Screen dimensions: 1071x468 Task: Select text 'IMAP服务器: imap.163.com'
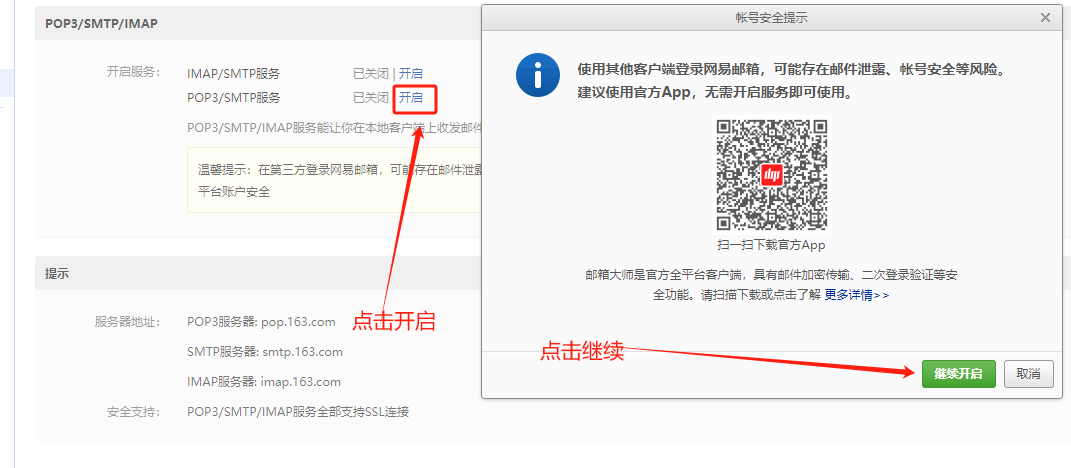click(x=264, y=382)
